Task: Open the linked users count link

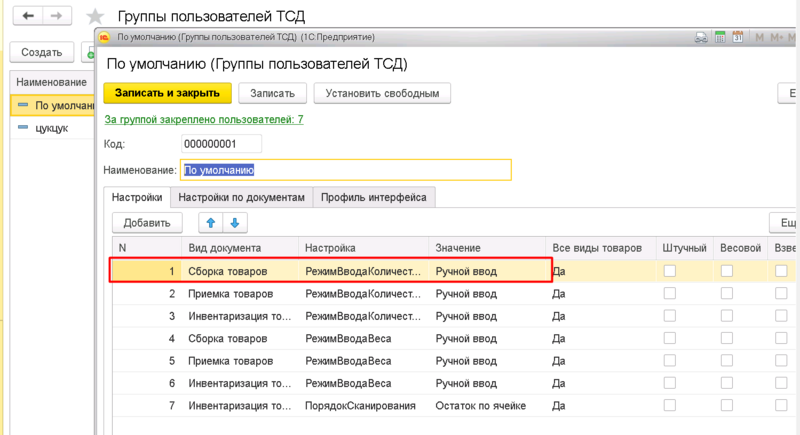Action: pyautogui.click(x=204, y=120)
